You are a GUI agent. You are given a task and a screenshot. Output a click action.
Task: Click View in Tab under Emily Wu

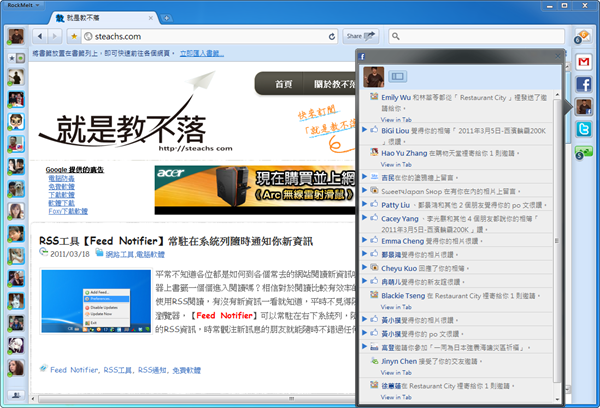396,119
